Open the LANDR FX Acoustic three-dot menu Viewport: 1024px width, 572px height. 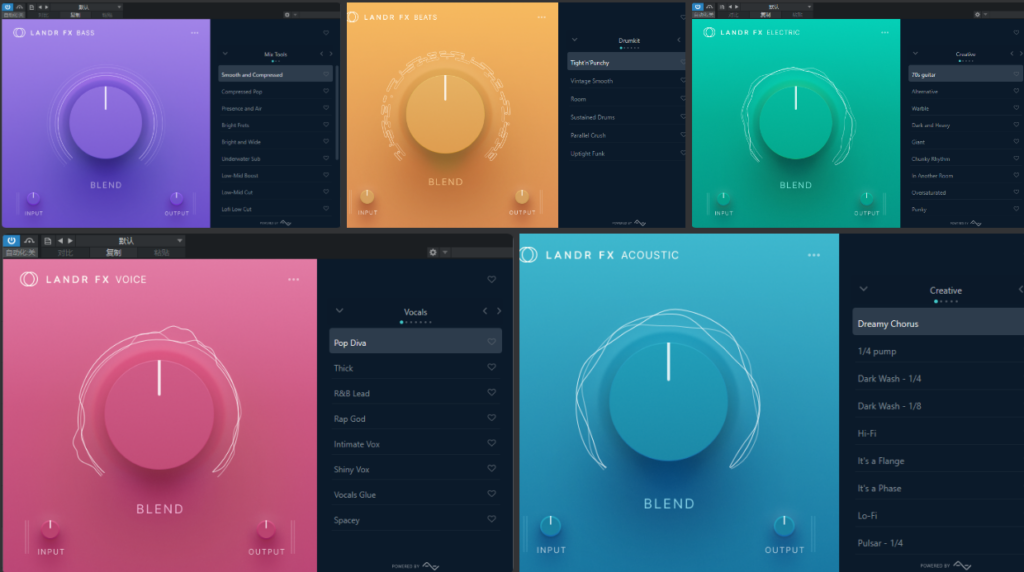814,255
